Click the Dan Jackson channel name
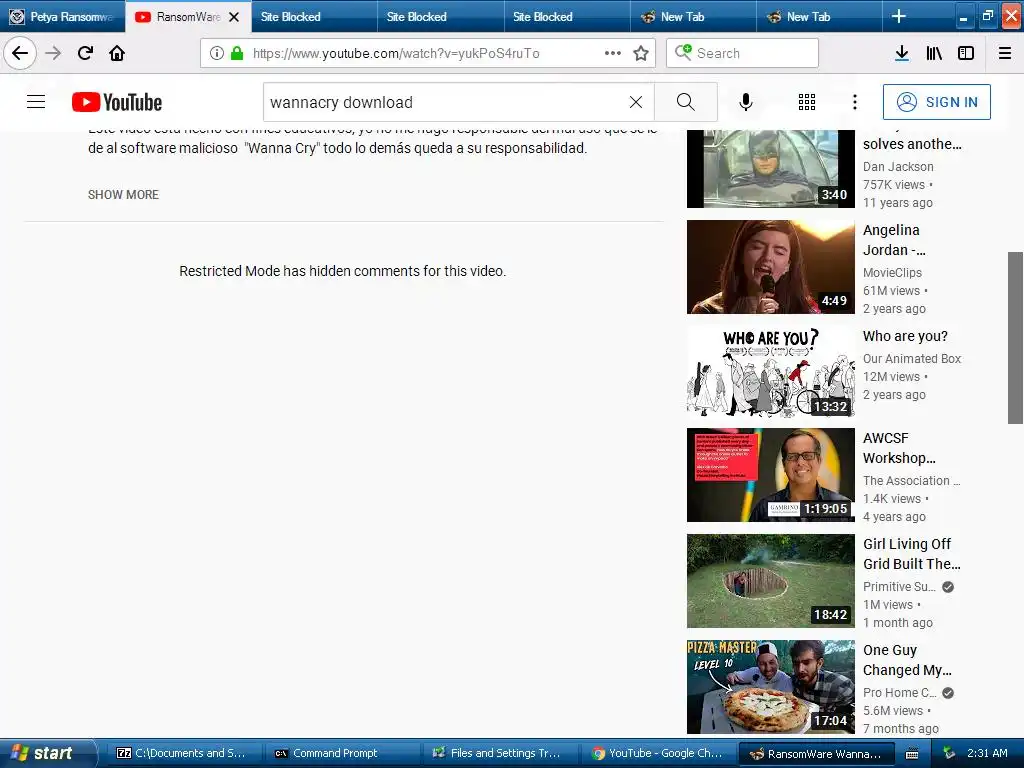This screenshot has width=1024, height=768. tap(898, 167)
